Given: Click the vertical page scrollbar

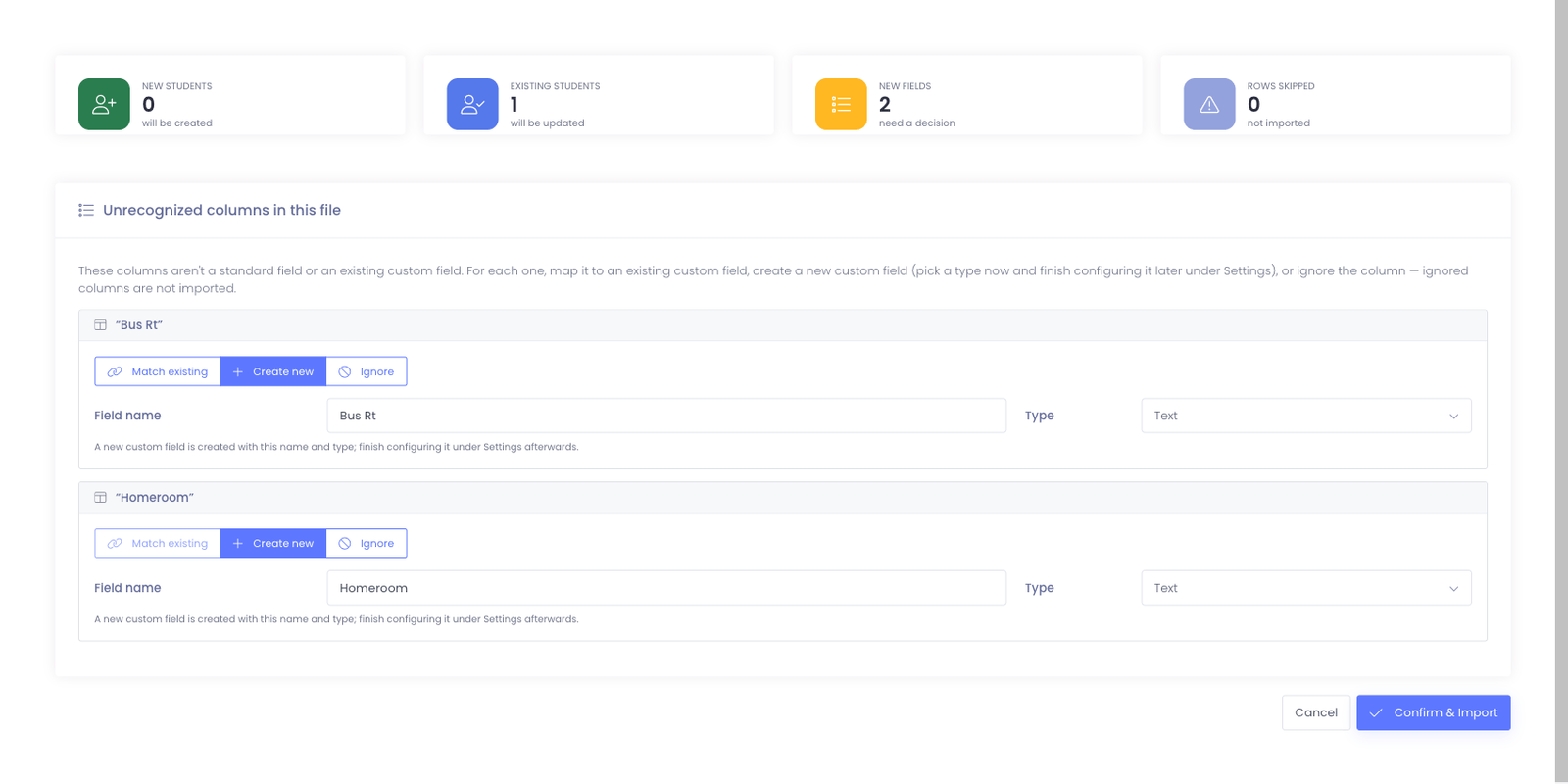Looking at the screenshot, I should (x=1561, y=390).
